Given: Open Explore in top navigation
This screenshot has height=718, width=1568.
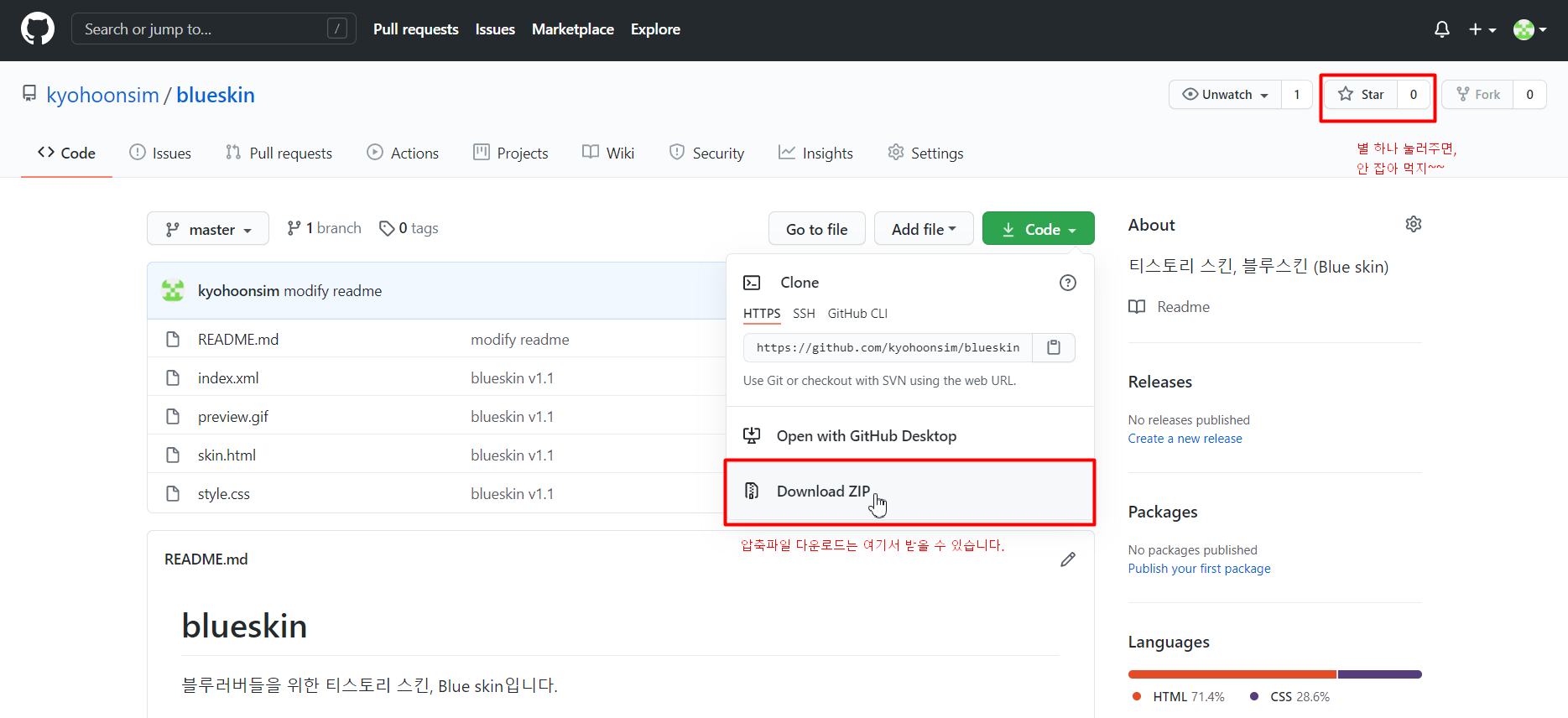Looking at the screenshot, I should click(x=655, y=29).
